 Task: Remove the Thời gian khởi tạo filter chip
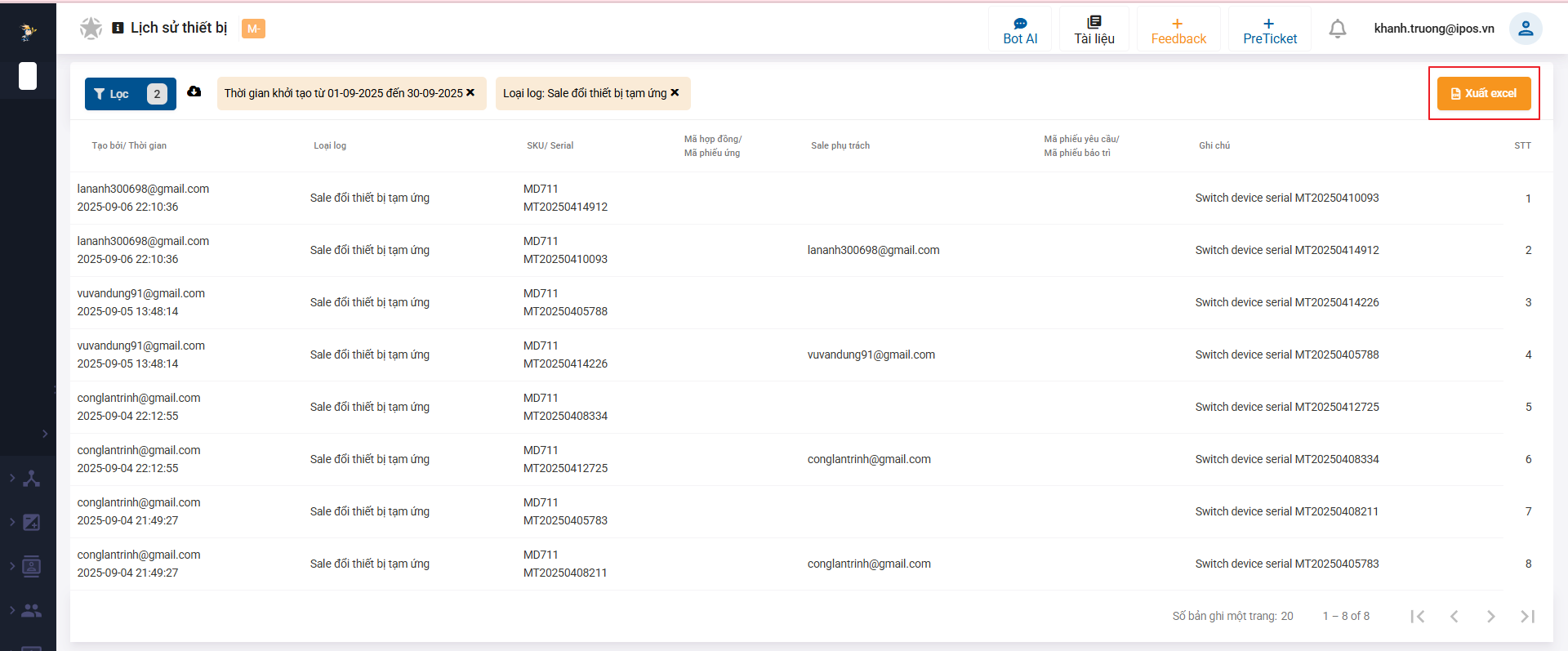pos(470,93)
